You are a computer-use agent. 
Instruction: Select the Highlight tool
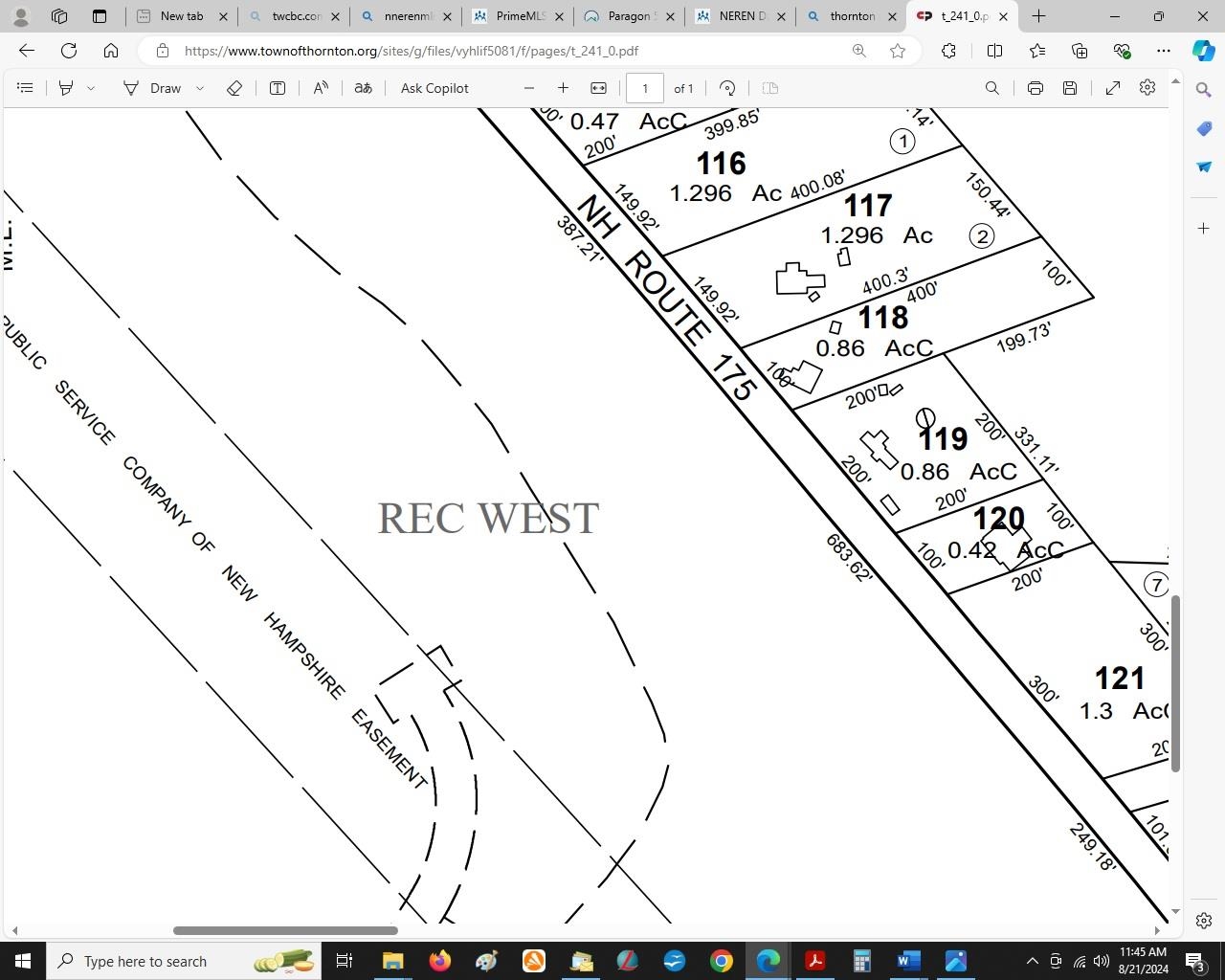[66, 88]
